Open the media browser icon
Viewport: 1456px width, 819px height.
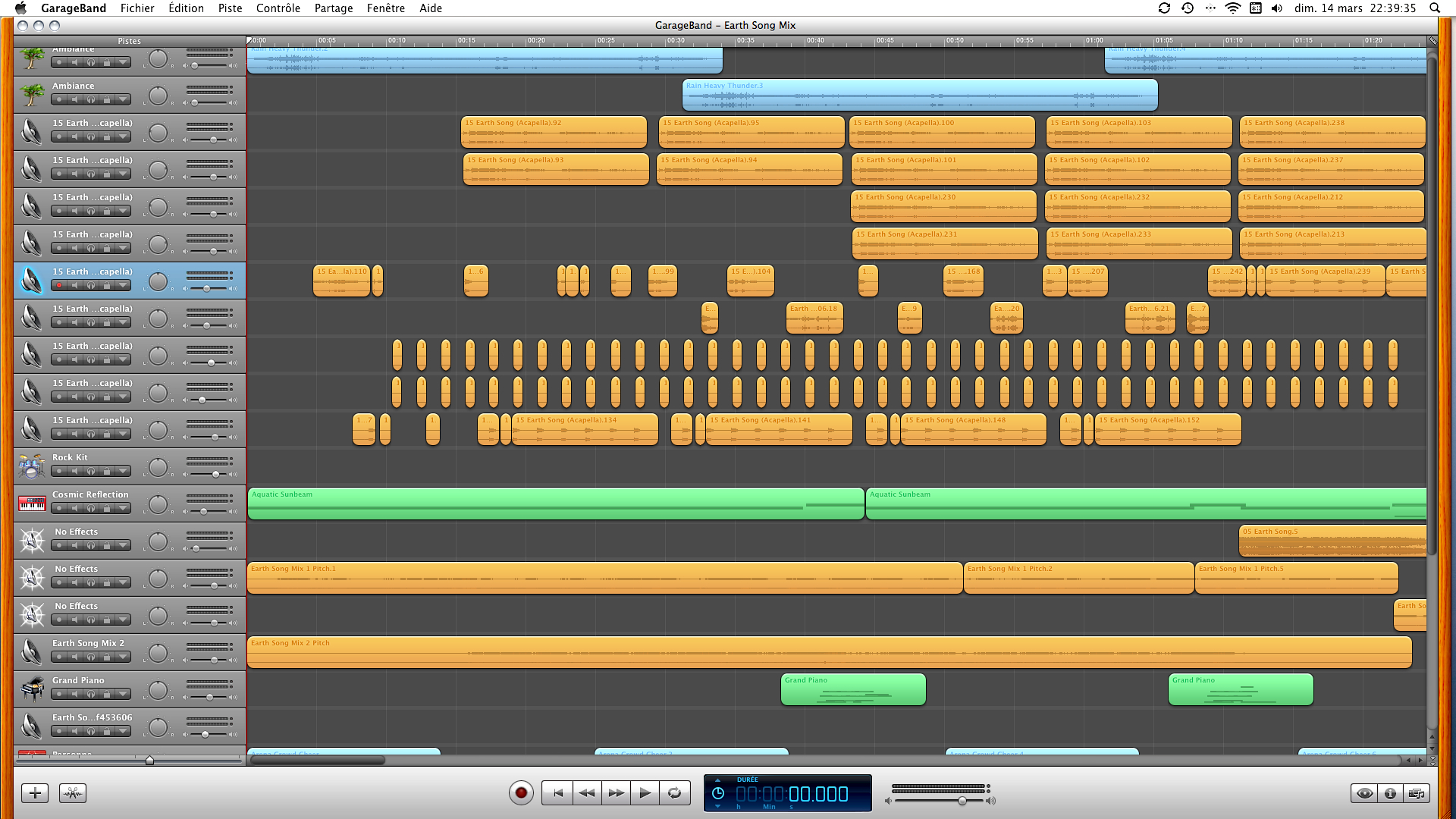click(1416, 793)
